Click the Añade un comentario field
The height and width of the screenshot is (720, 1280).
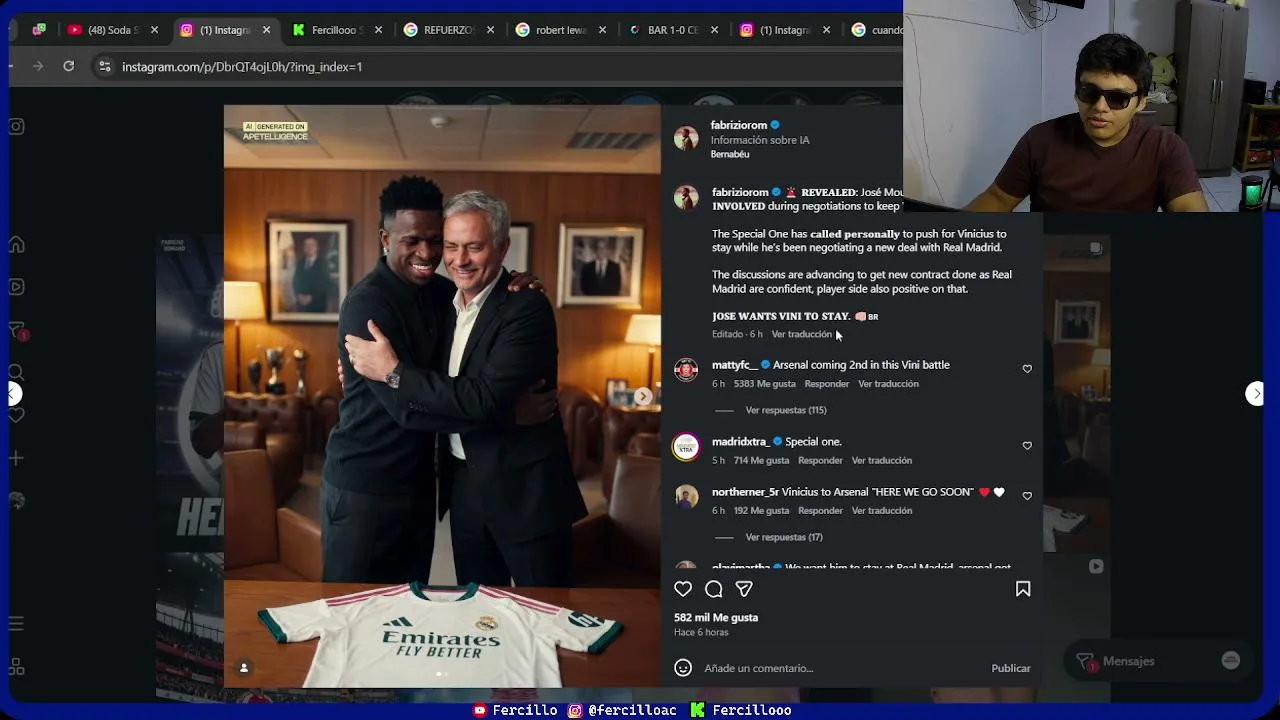[840, 668]
